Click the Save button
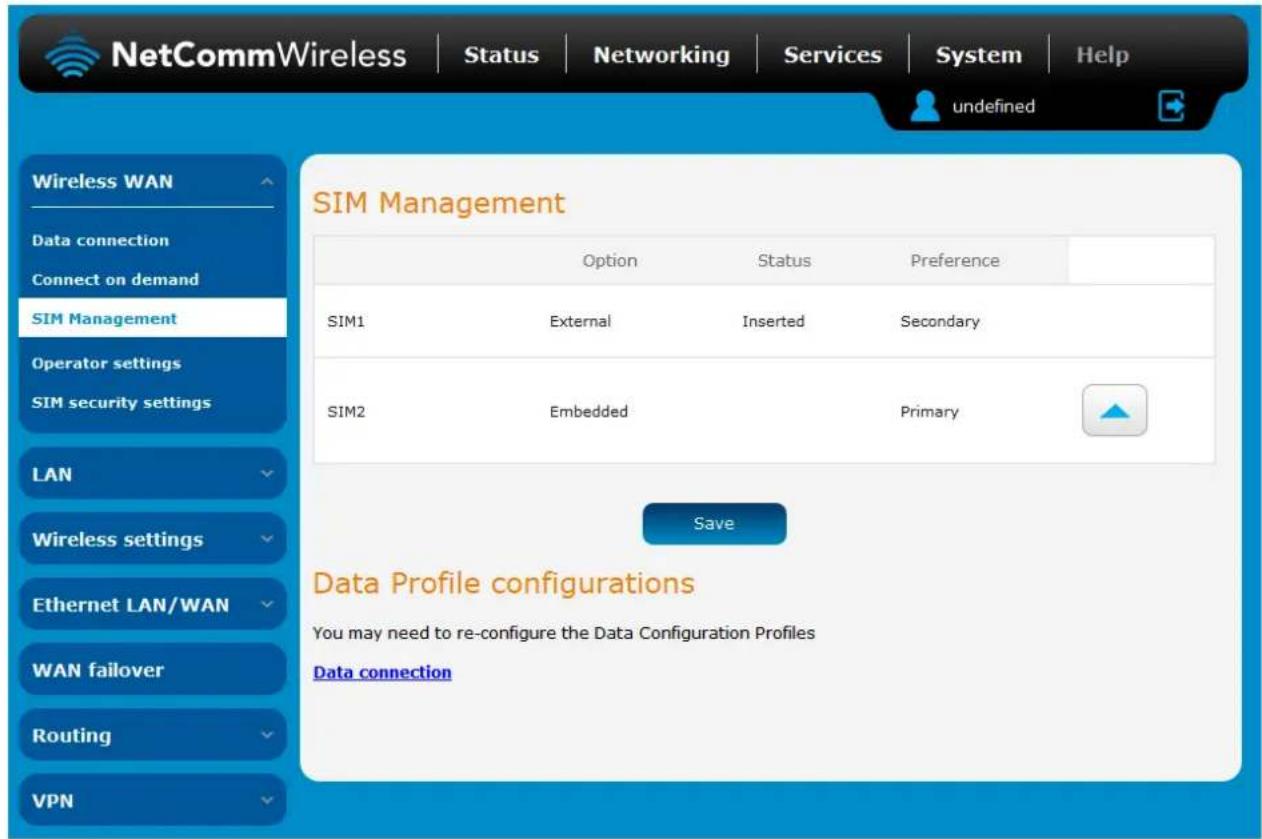Viewport: 1262px width, 839px height. (714, 524)
